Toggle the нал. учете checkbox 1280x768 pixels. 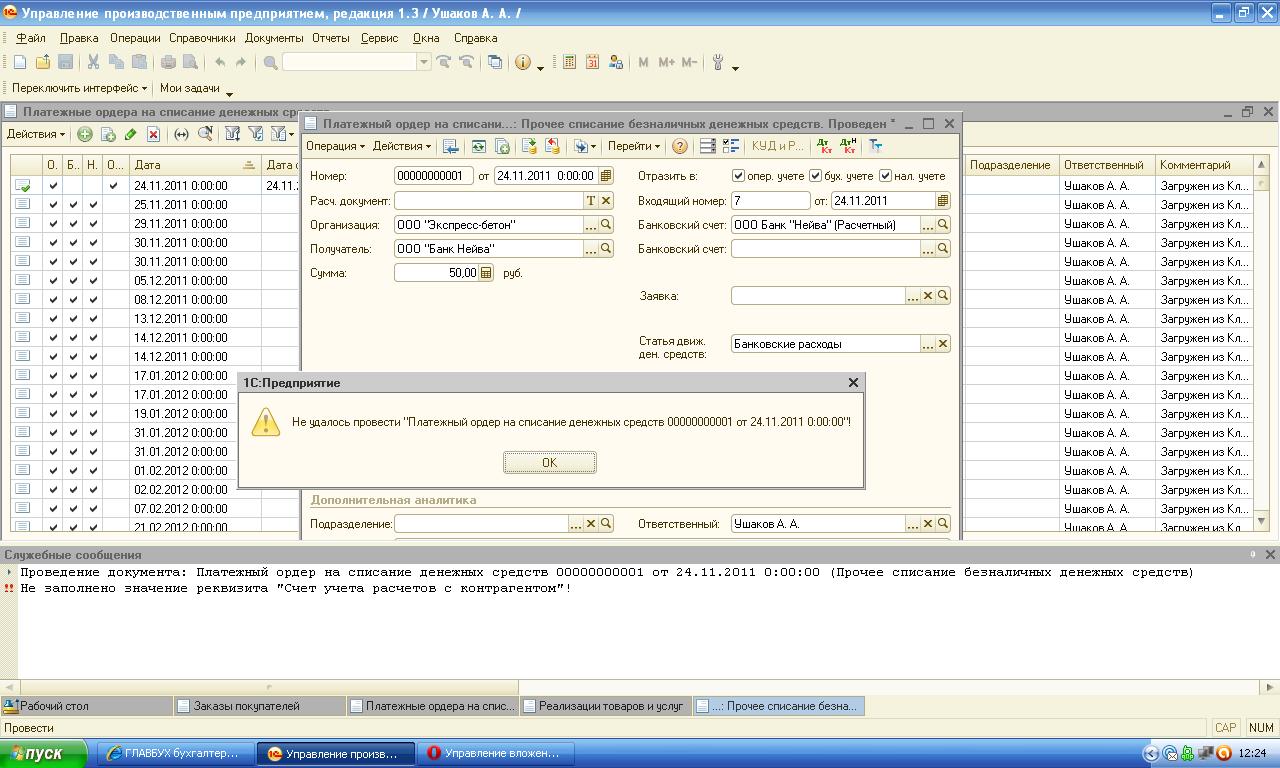pos(885,176)
